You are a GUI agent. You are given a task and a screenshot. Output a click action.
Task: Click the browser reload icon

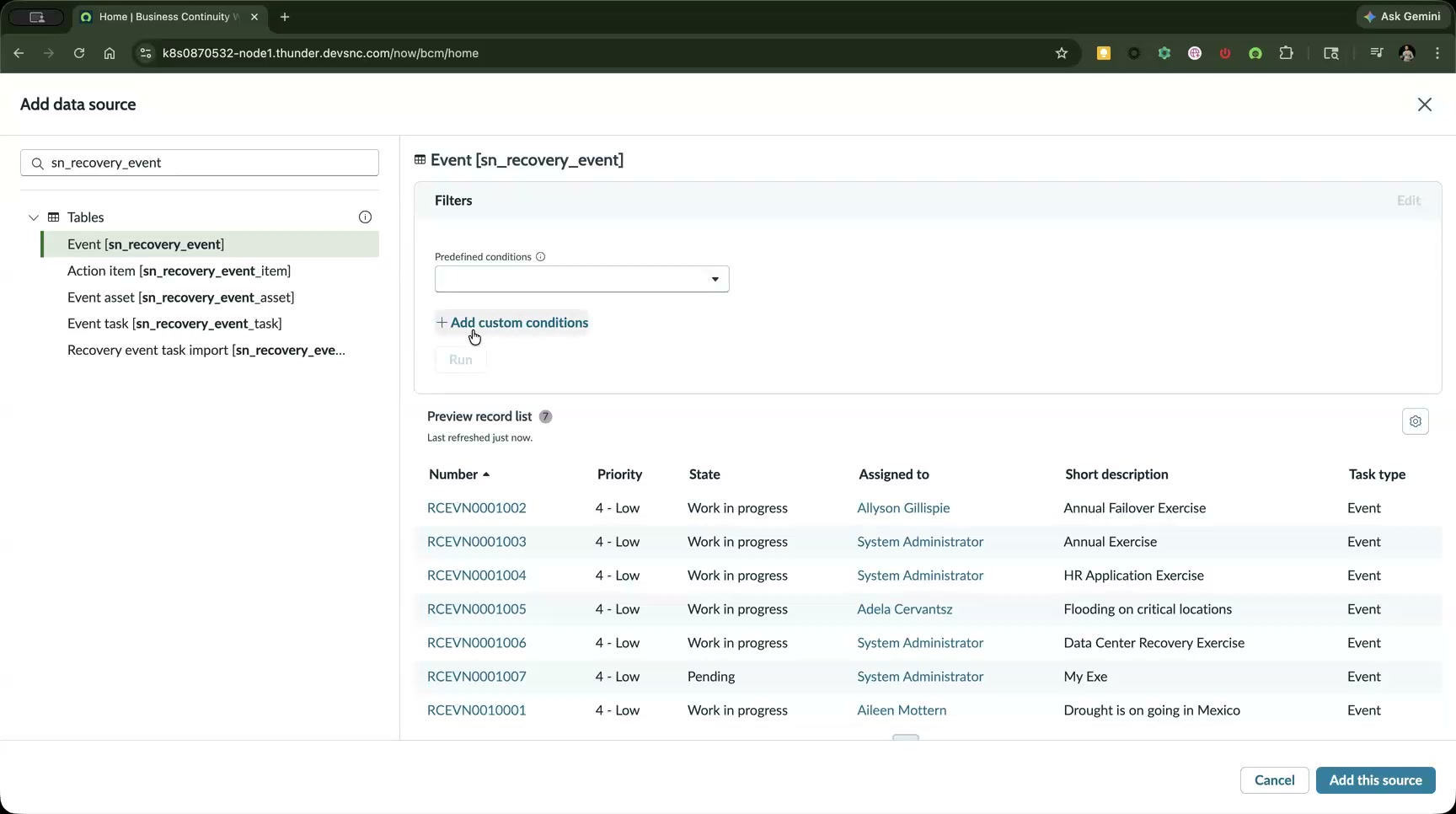pos(79,53)
